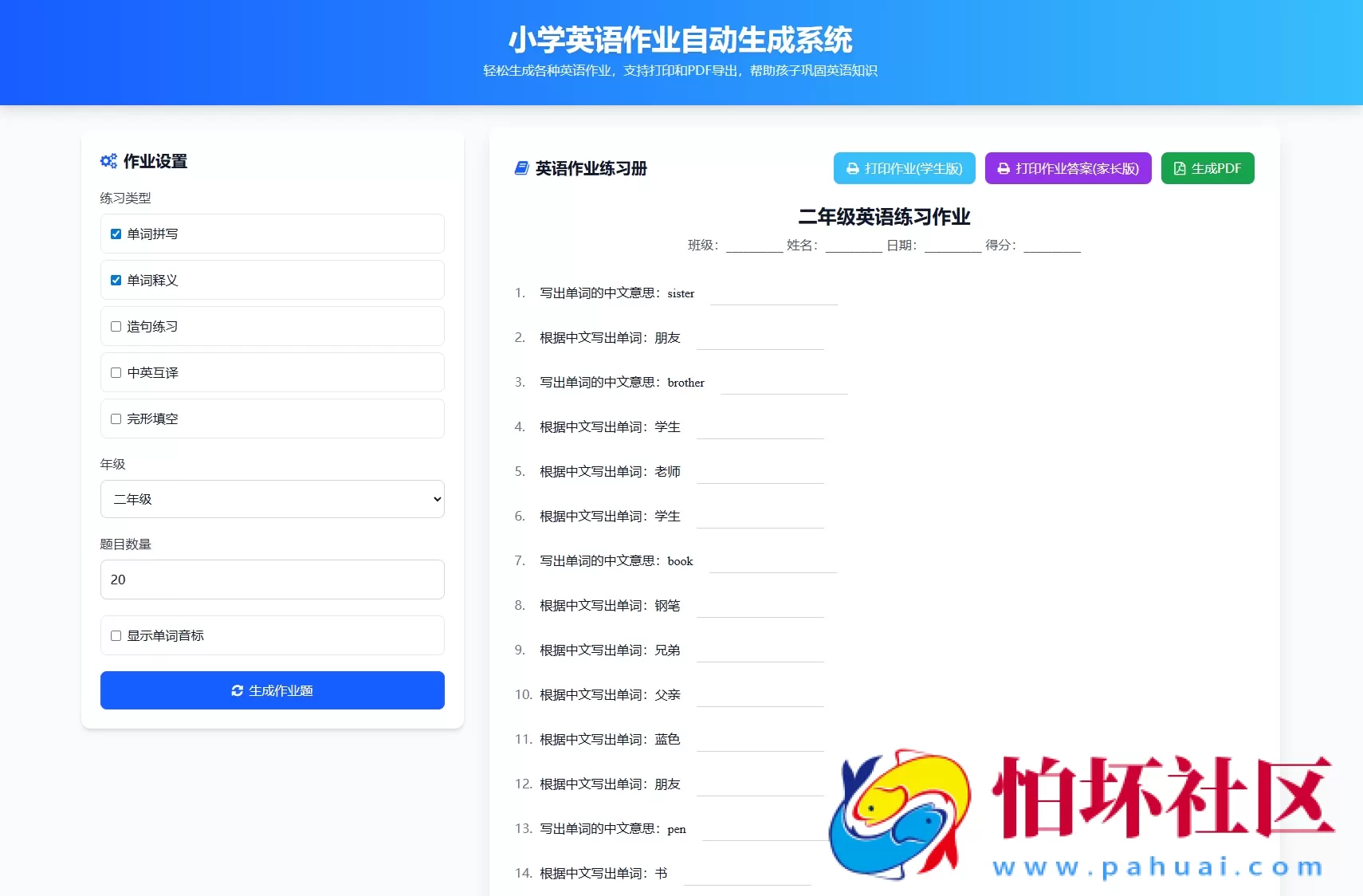The width and height of the screenshot is (1363, 896).
Task: Uncheck the 单词拼写 checkbox
Action: [x=115, y=234]
